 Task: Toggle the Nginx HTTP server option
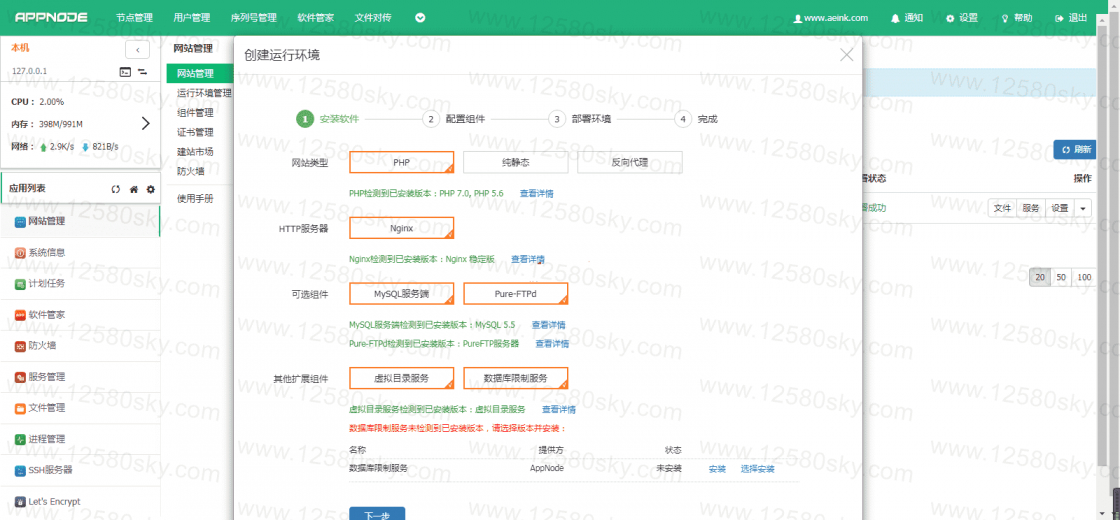401,228
